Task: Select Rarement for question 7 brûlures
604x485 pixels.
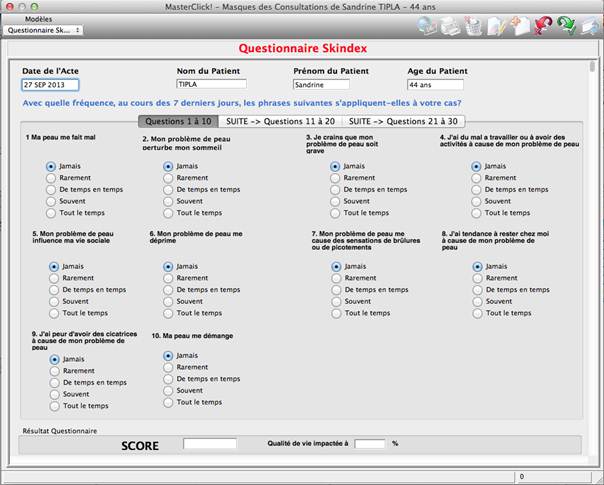Action: (336, 278)
